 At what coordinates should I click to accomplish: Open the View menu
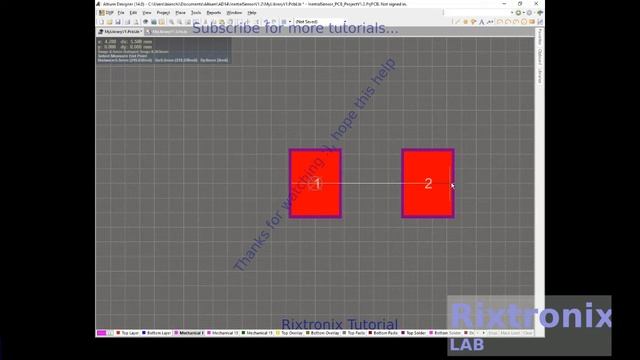point(147,13)
